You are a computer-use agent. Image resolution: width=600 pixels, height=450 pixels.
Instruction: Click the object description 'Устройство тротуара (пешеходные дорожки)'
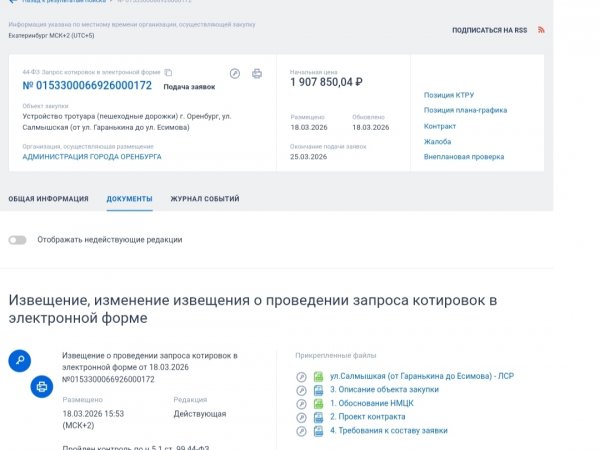(100, 116)
